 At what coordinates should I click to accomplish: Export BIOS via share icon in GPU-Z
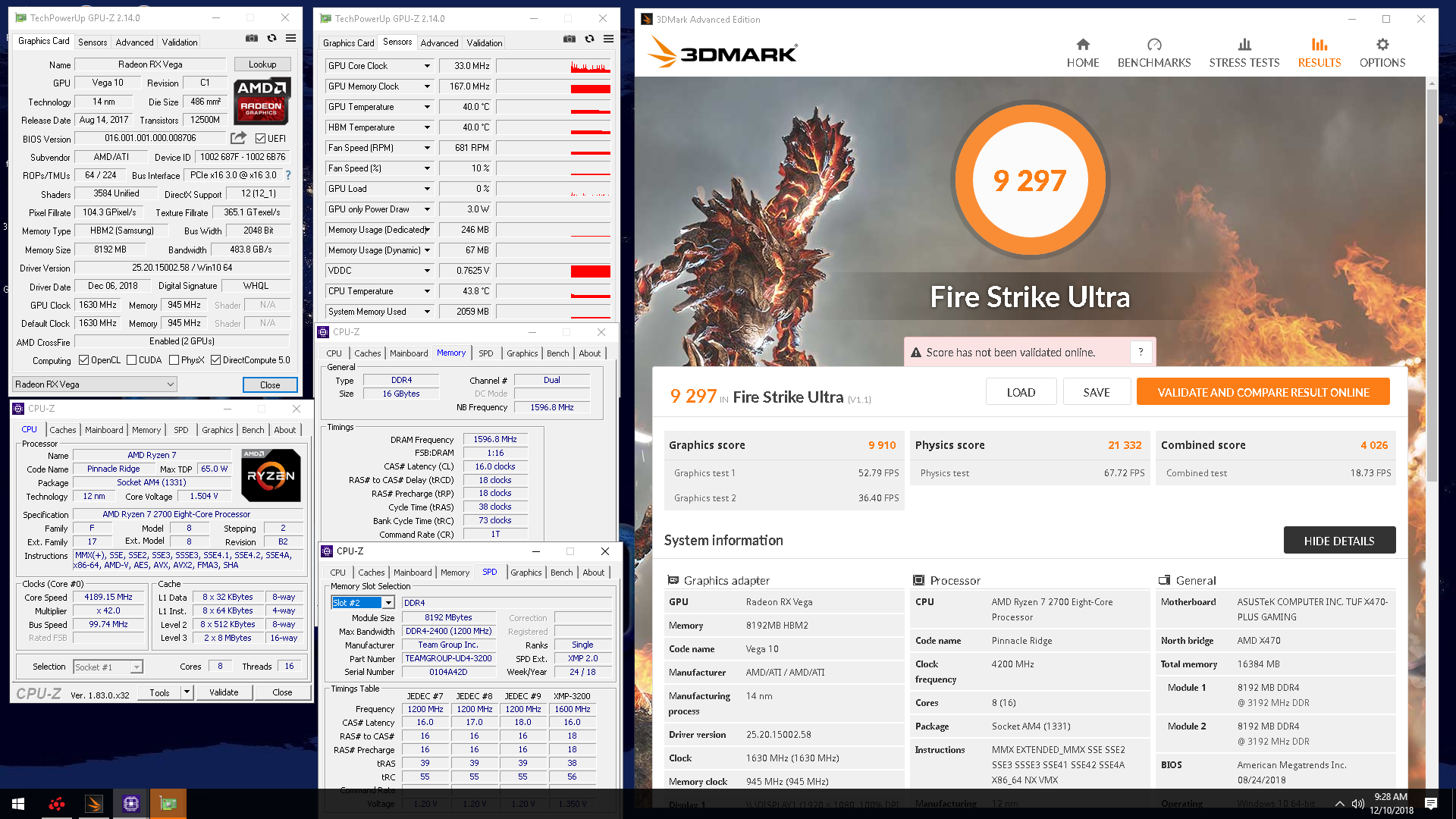(x=239, y=138)
